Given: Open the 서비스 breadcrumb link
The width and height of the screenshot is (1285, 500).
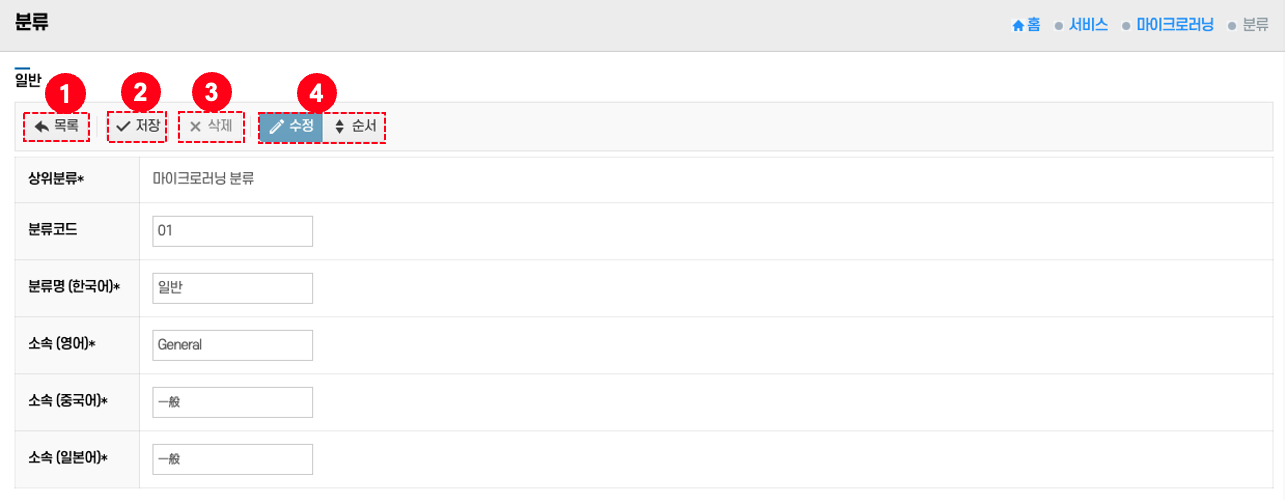Looking at the screenshot, I should [1088, 25].
